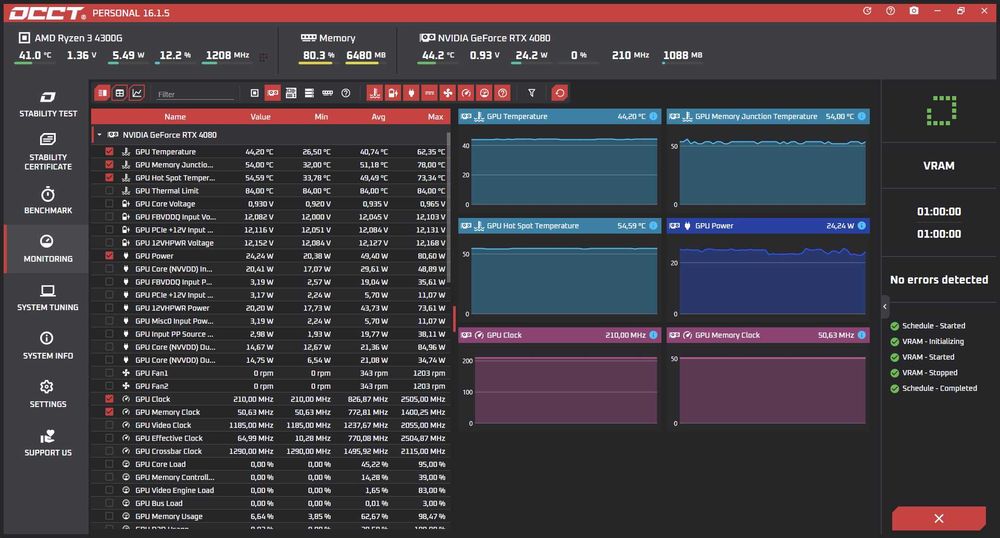Uncheck the GPU Memory Junction checkbox
1000x538 pixels.
[109, 164]
